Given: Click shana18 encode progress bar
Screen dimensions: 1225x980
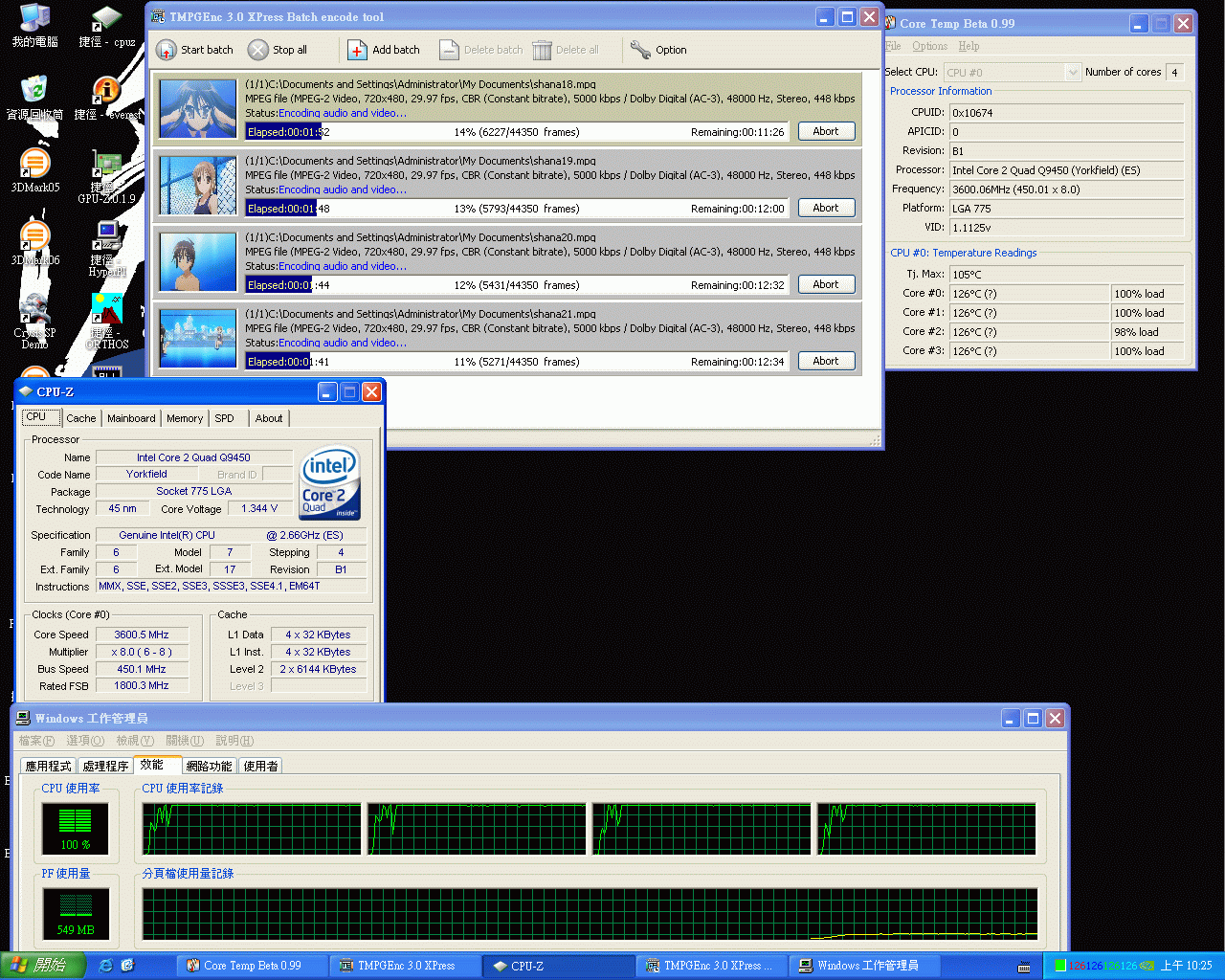Looking at the screenshot, I should coord(517,132).
